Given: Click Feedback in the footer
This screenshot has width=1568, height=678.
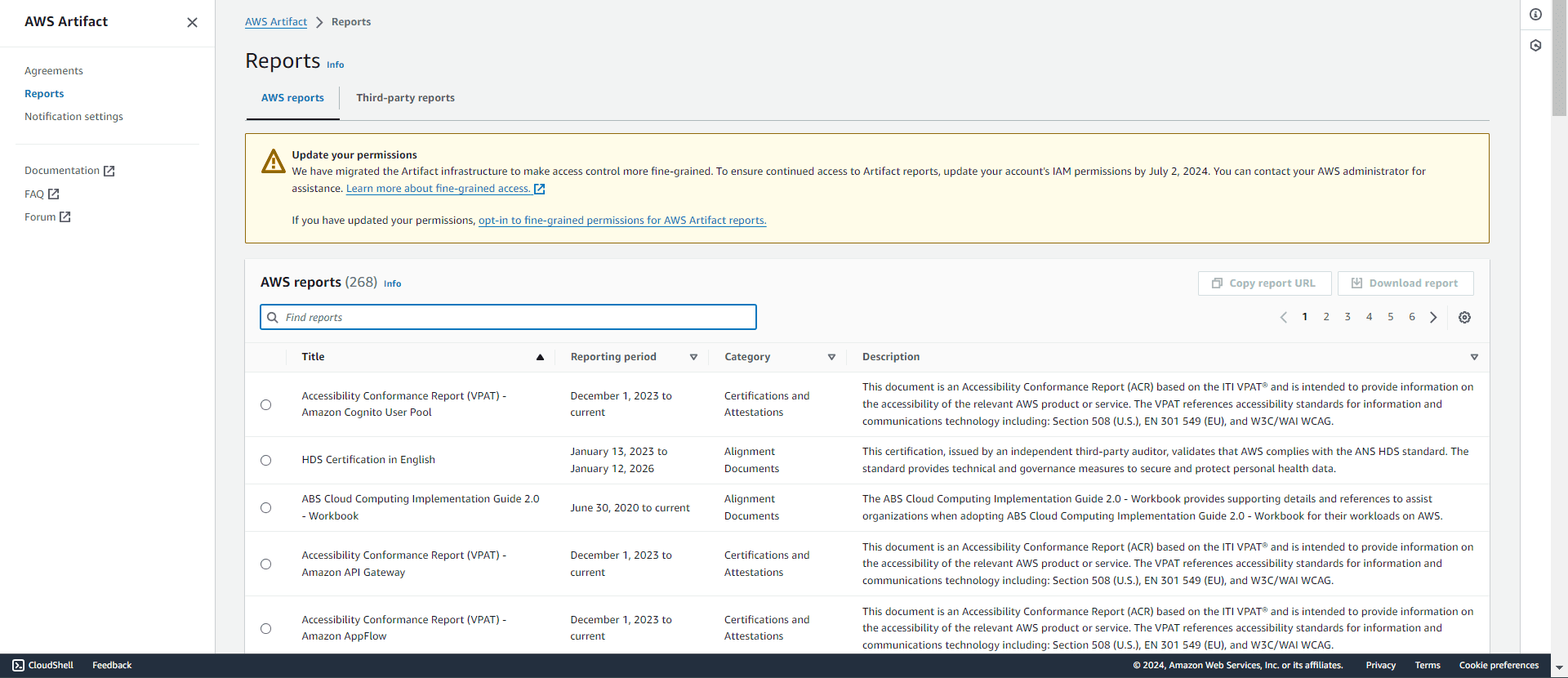Looking at the screenshot, I should (x=112, y=665).
